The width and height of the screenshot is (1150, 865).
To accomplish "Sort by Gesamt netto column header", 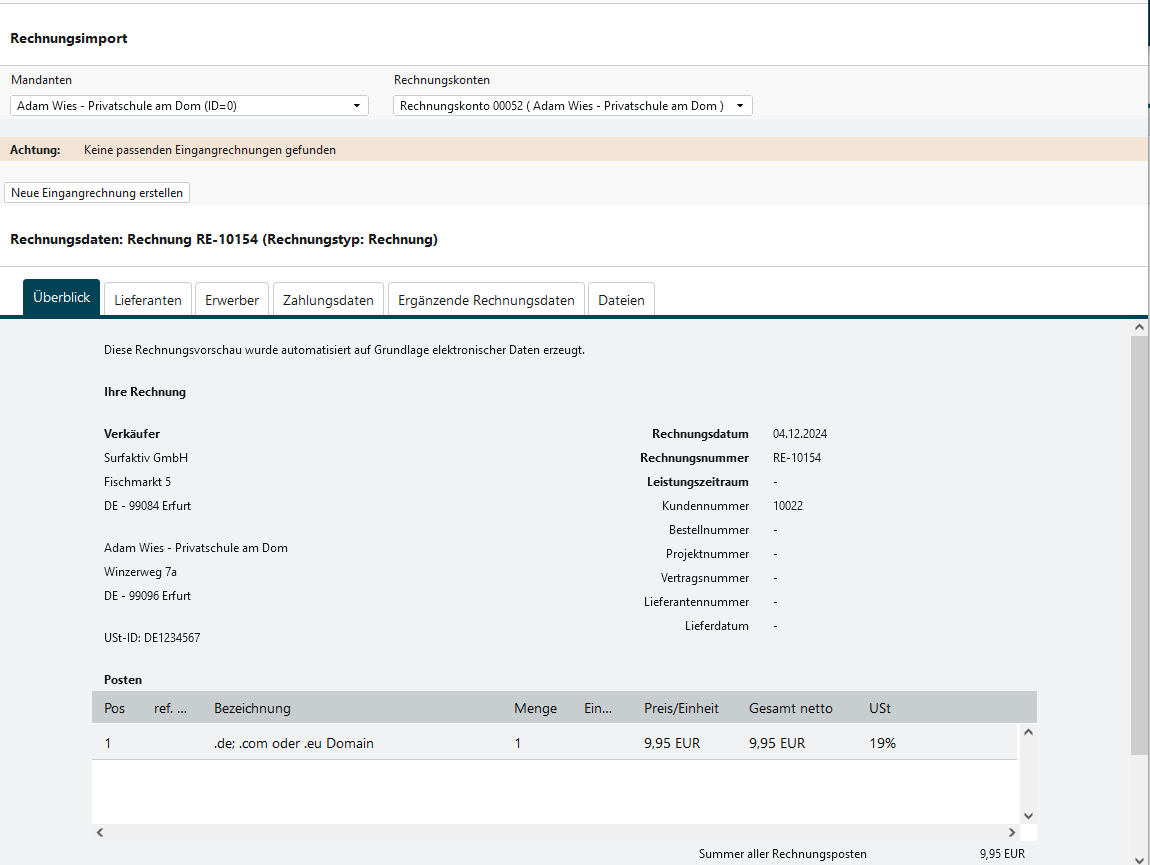I will pos(790,708).
